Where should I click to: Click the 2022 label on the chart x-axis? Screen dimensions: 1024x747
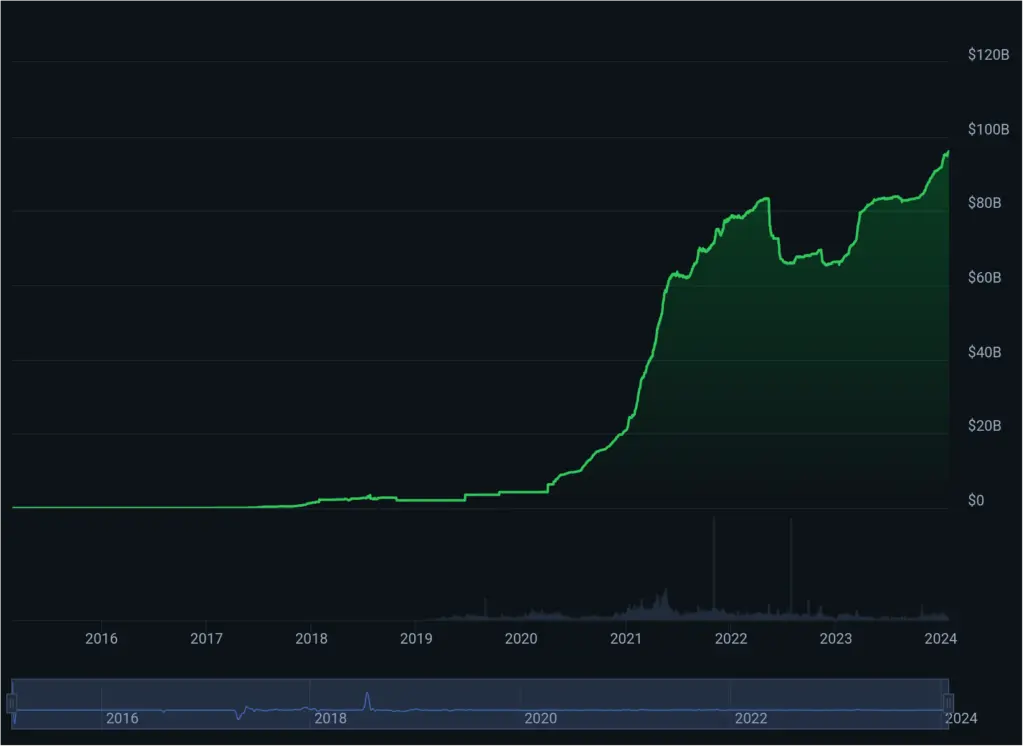pos(731,638)
